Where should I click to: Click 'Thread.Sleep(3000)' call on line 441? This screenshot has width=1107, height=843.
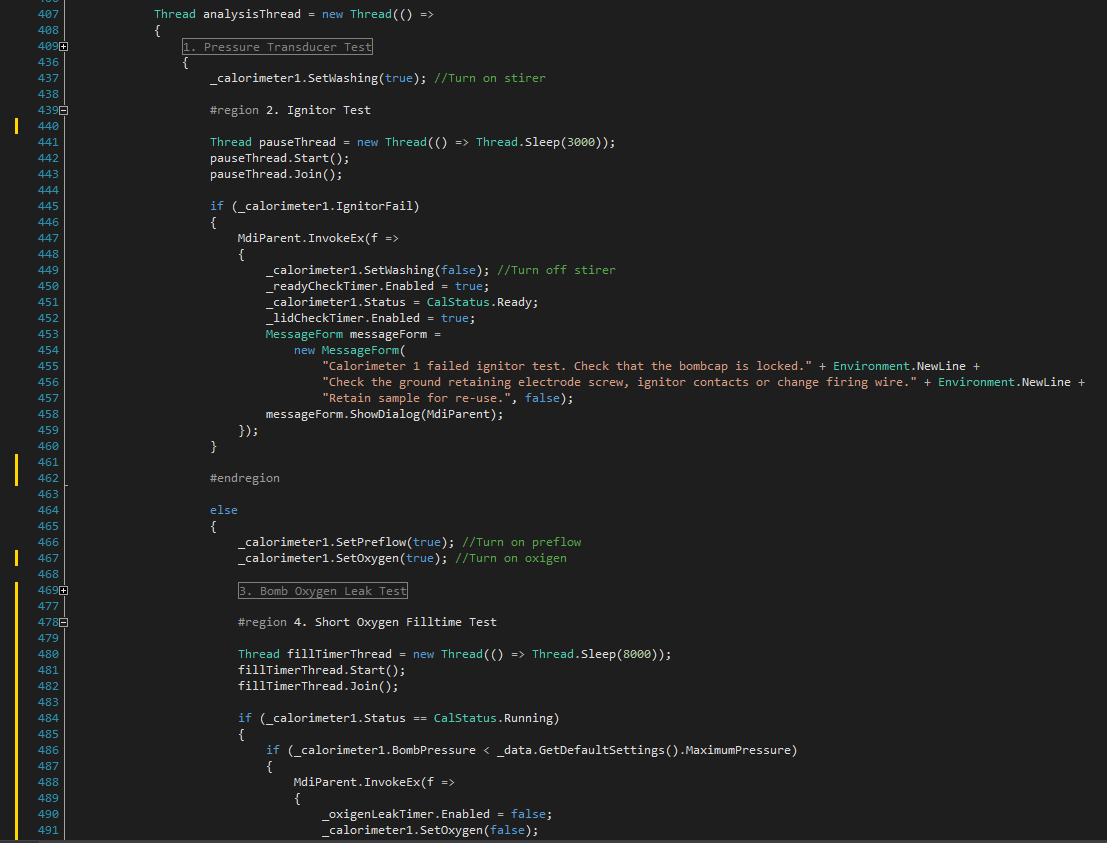click(x=539, y=142)
